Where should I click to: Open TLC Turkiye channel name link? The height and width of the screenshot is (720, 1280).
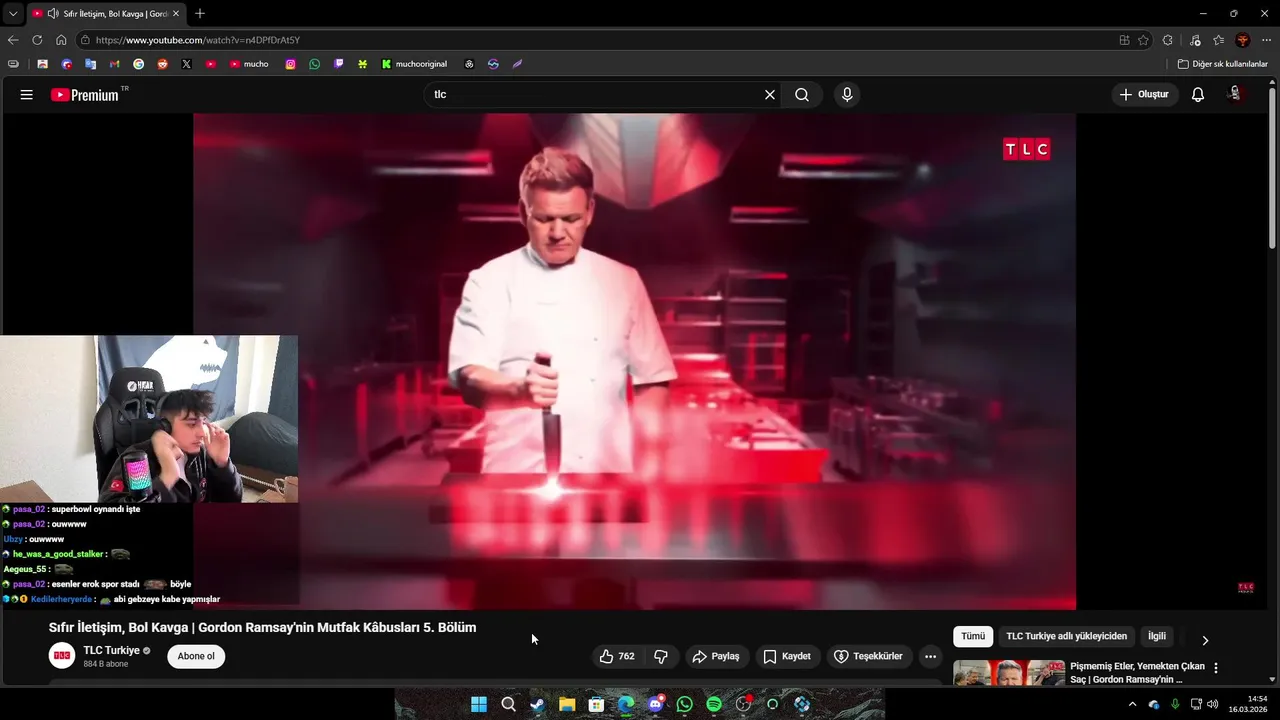pos(111,651)
